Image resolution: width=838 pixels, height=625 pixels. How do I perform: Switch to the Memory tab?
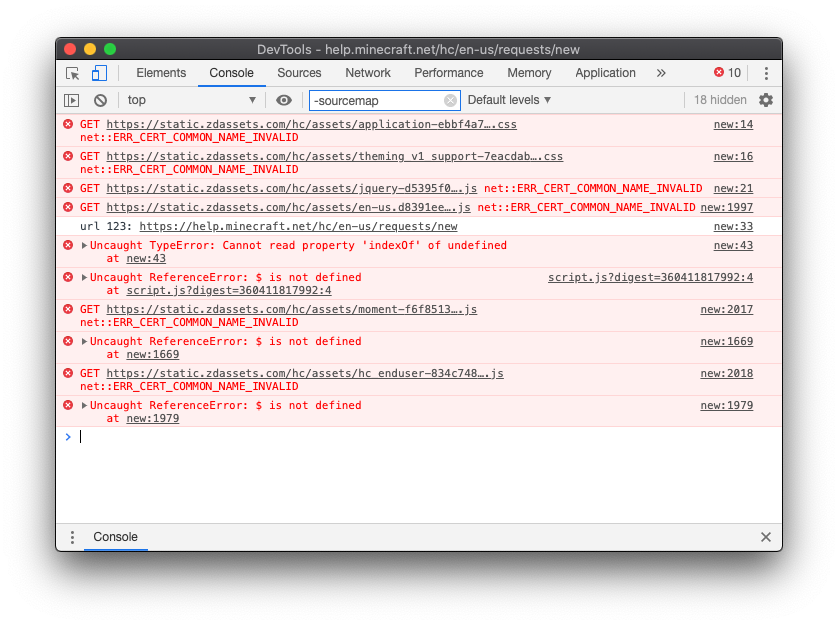pos(529,73)
